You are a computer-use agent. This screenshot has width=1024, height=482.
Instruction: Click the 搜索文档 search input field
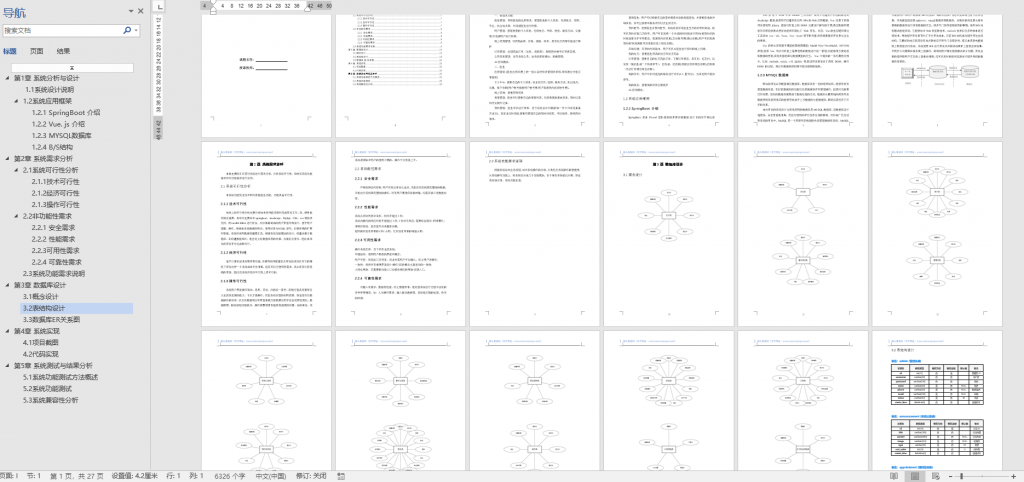62,30
